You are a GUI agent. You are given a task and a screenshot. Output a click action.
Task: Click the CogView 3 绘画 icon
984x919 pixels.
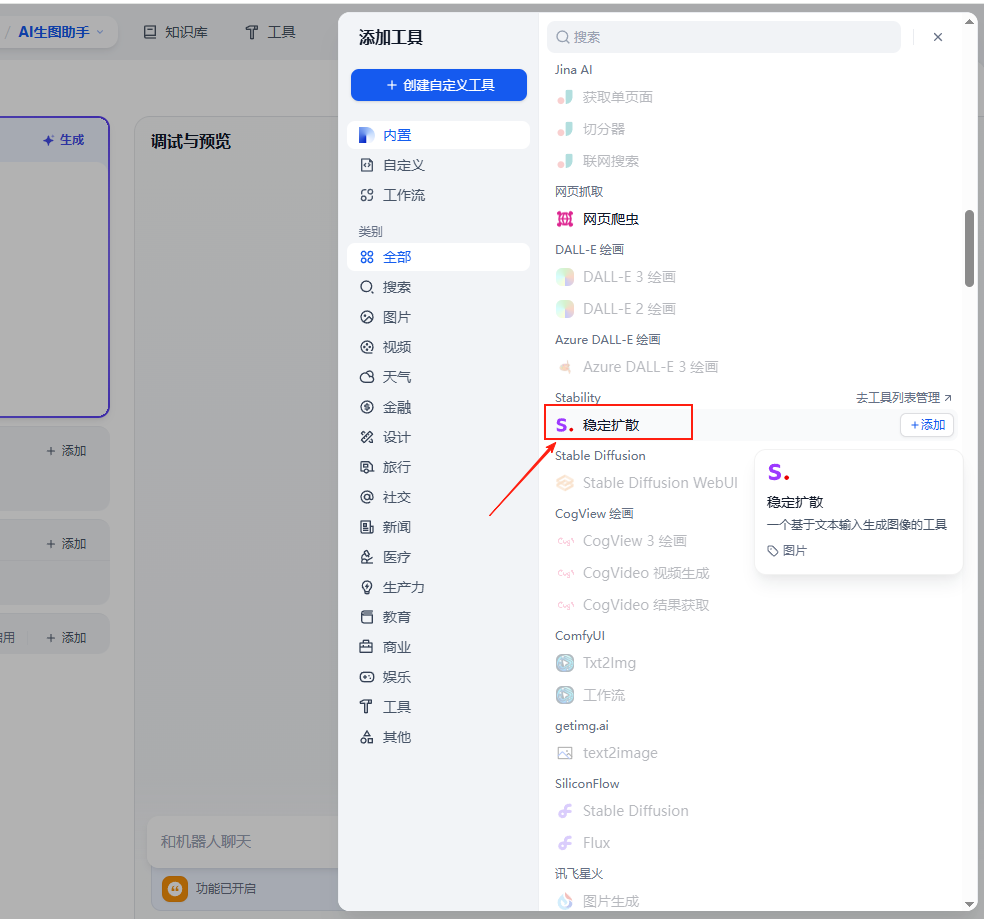(x=565, y=541)
